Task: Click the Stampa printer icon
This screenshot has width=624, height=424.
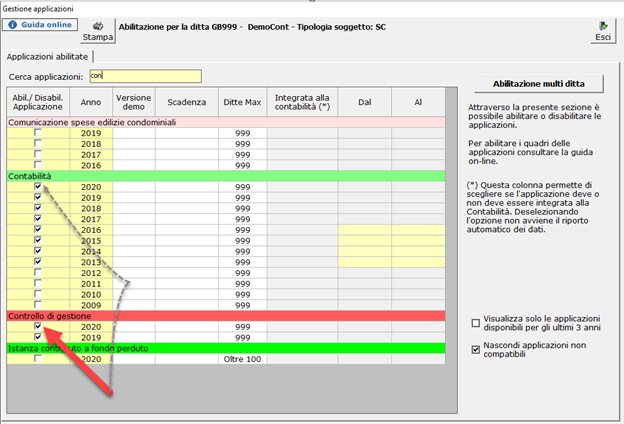Action: (x=98, y=26)
